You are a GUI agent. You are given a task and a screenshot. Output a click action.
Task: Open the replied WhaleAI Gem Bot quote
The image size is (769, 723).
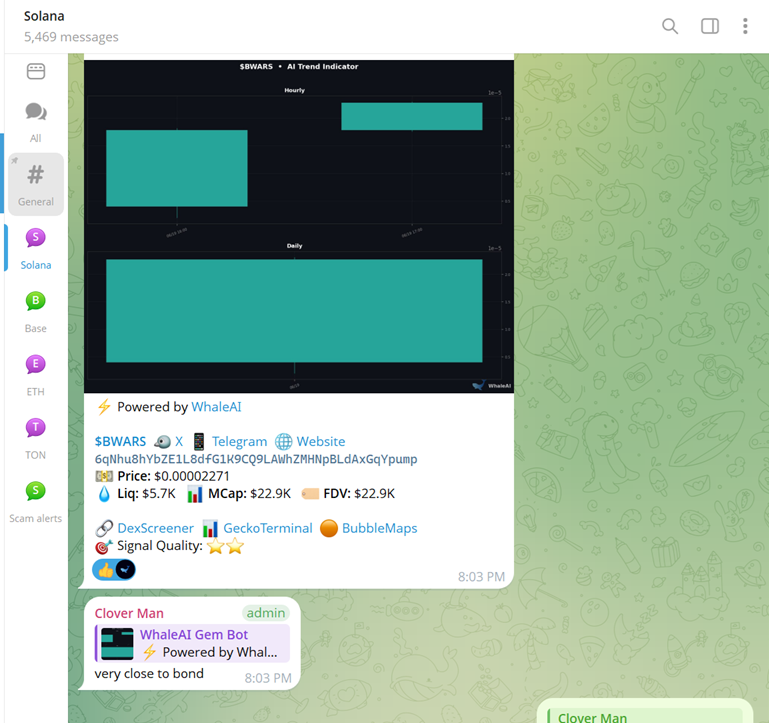pyautogui.click(x=192, y=644)
